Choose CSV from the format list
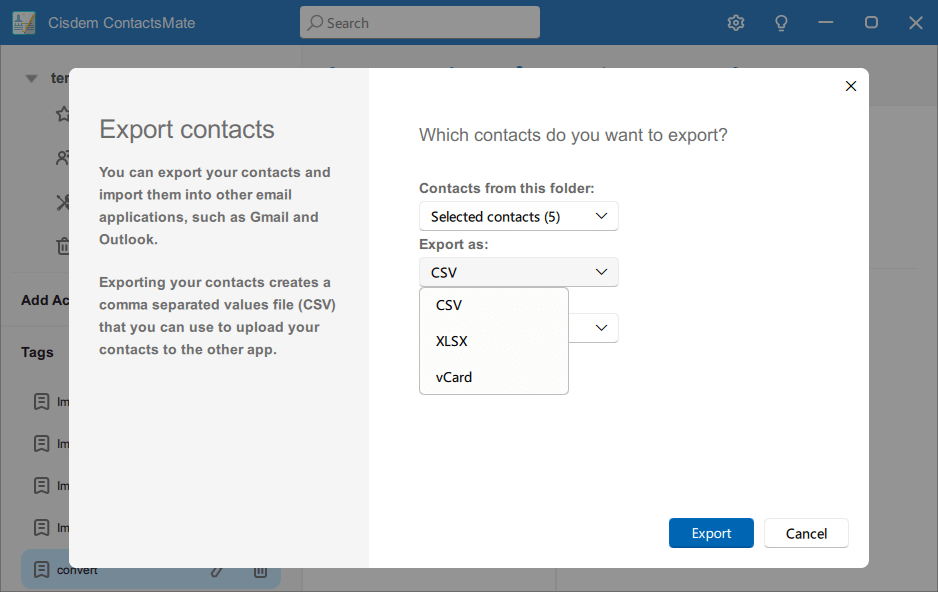The height and width of the screenshot is (592, 938). (449, 305)
